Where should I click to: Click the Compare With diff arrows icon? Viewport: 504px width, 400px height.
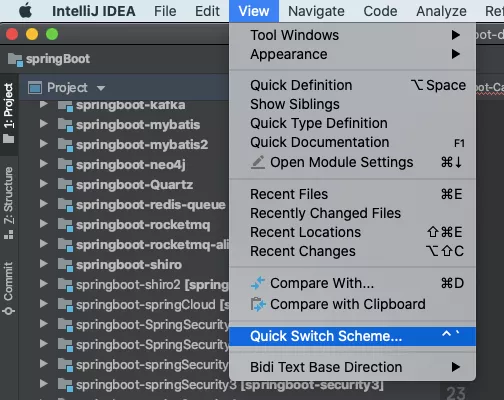coord(258,283)
